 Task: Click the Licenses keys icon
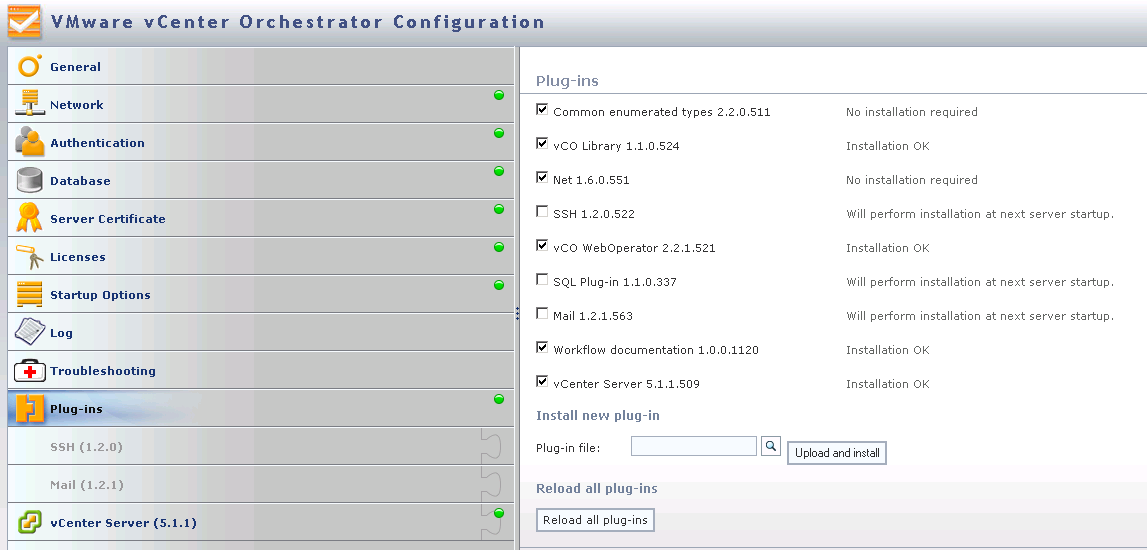tap(30, 256)
